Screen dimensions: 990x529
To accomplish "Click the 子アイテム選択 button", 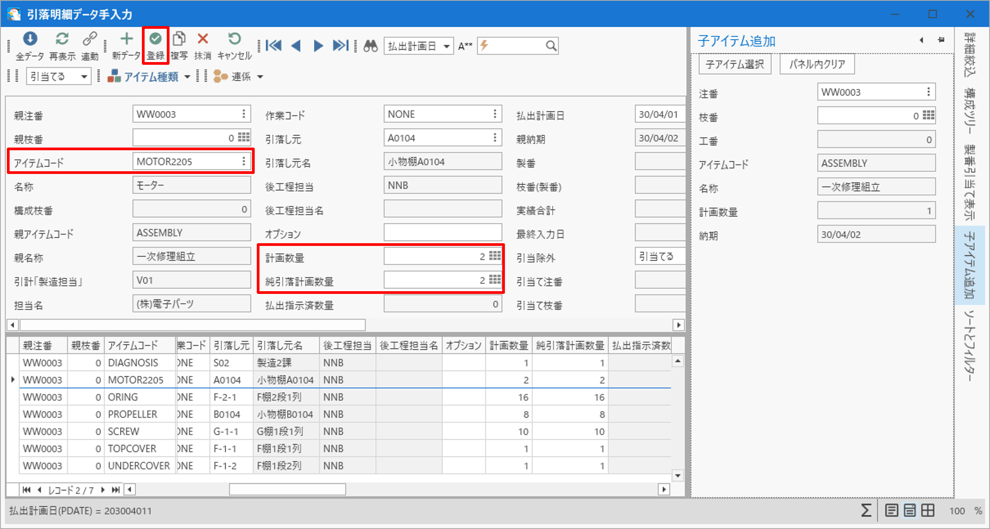I will (x=735, y=65).
